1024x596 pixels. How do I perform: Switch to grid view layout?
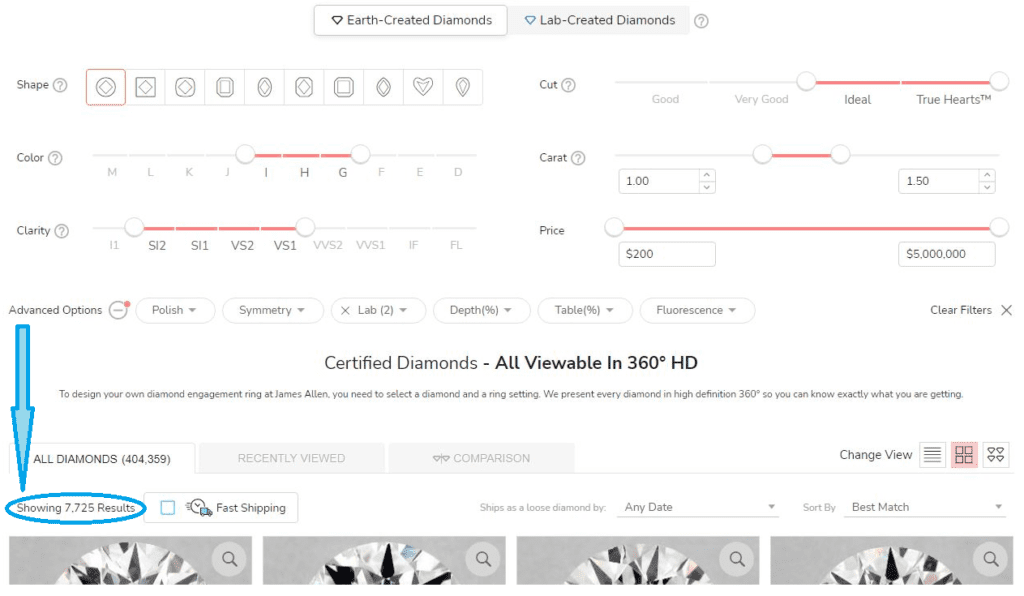coord(964,455)
